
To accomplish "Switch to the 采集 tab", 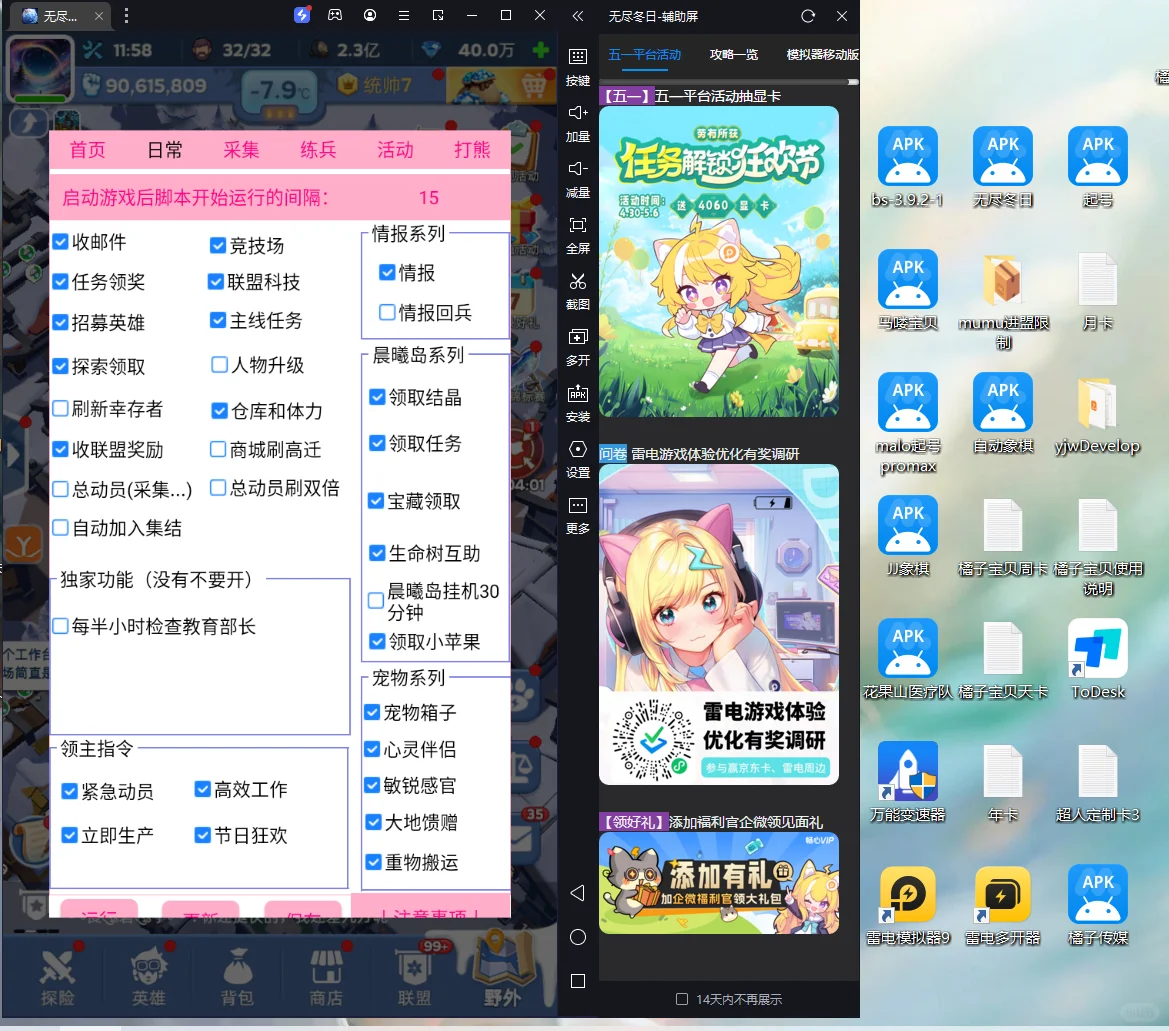I will tap(241, 150).
